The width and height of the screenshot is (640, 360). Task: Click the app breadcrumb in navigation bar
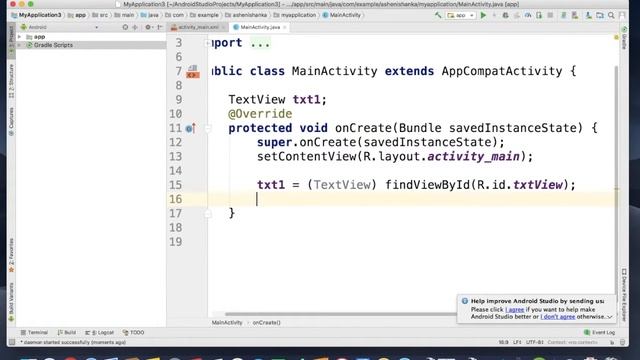tap(78, 15)
